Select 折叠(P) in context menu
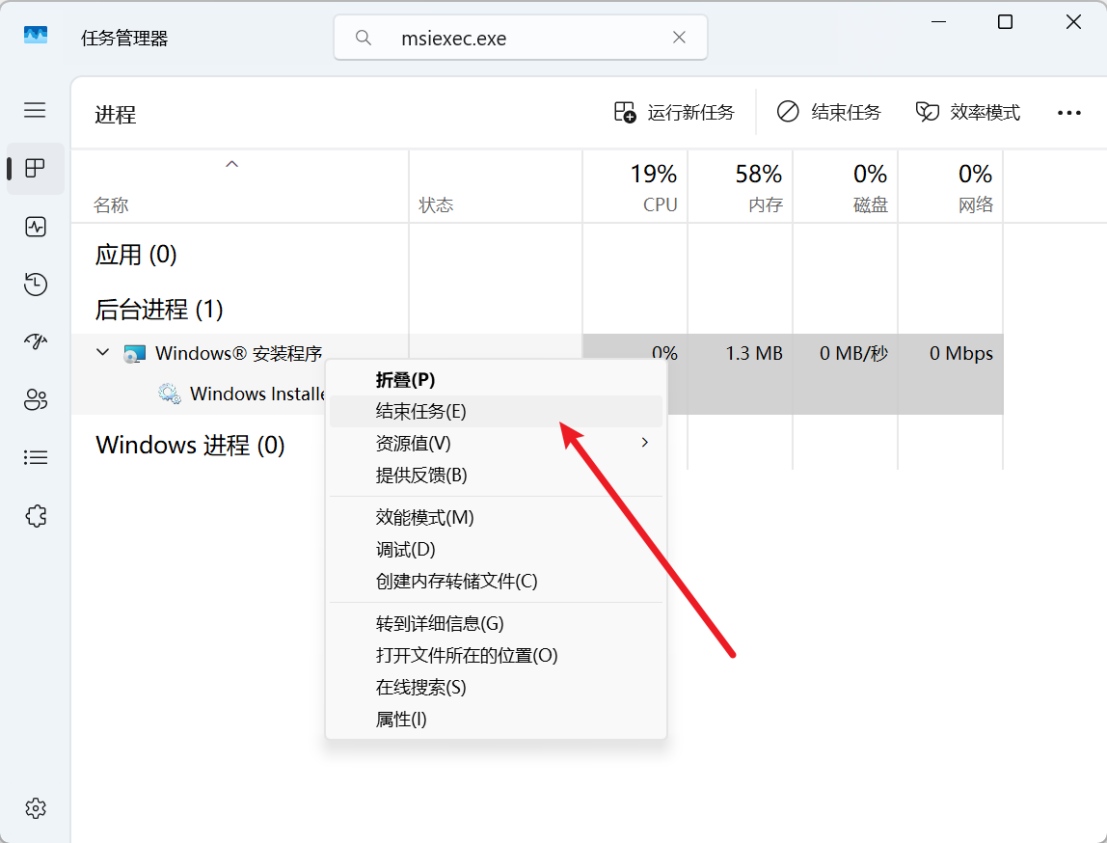1107x843 pixels. (x=496, y=380)
